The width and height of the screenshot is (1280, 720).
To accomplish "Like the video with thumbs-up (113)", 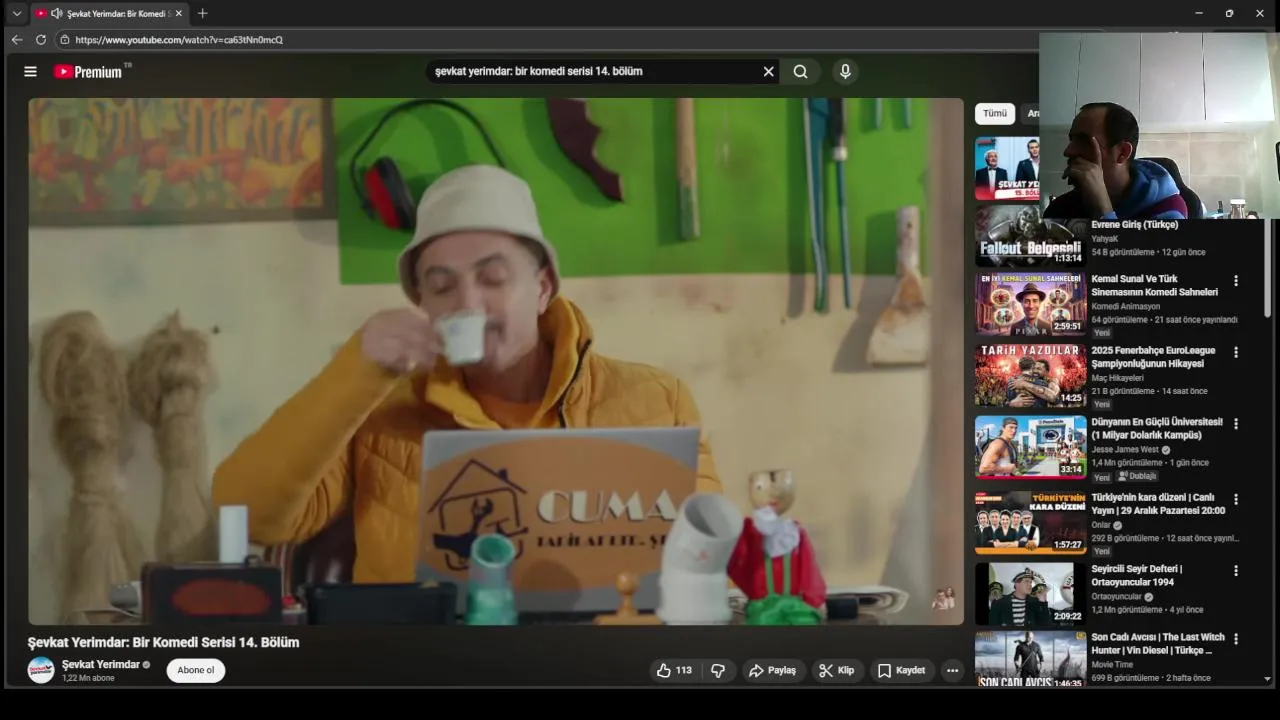I will [674, 670].
